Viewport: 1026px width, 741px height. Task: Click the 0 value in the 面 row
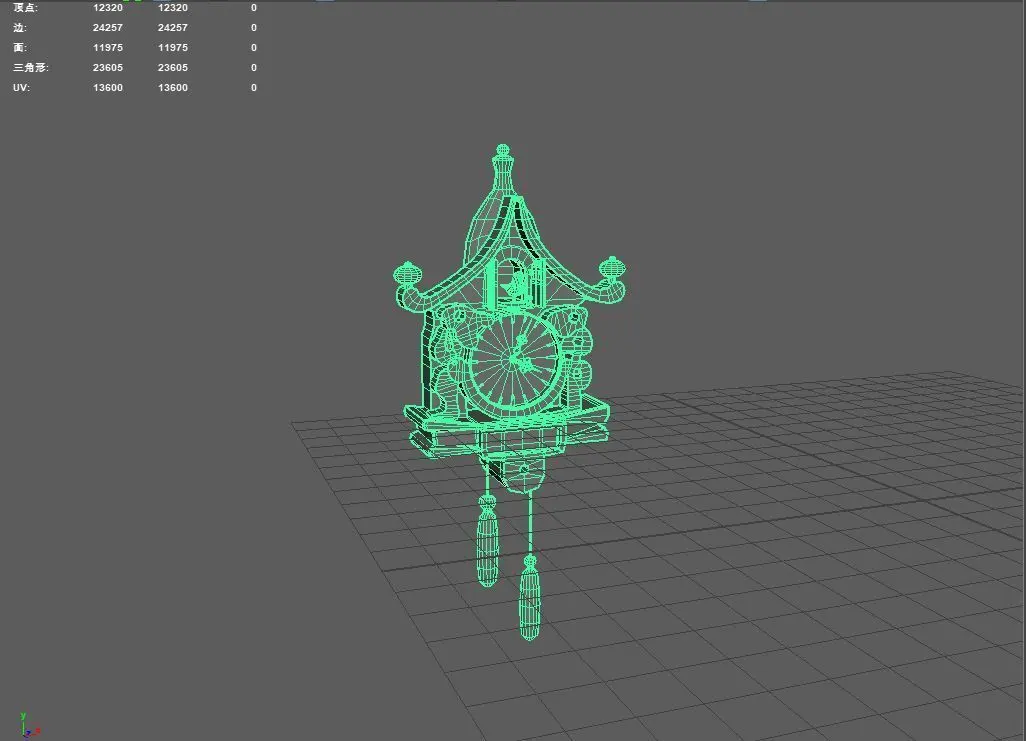254,47
